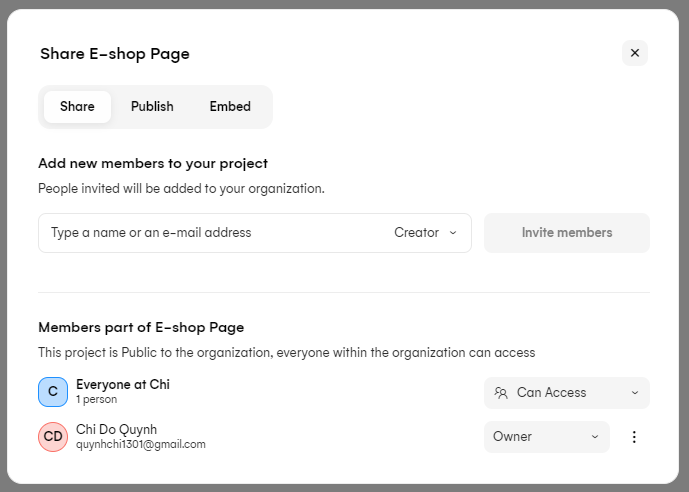The image size is (689, 492).
Task: Click the Everyone at Chi group name
Action: [x=123, y=385]
